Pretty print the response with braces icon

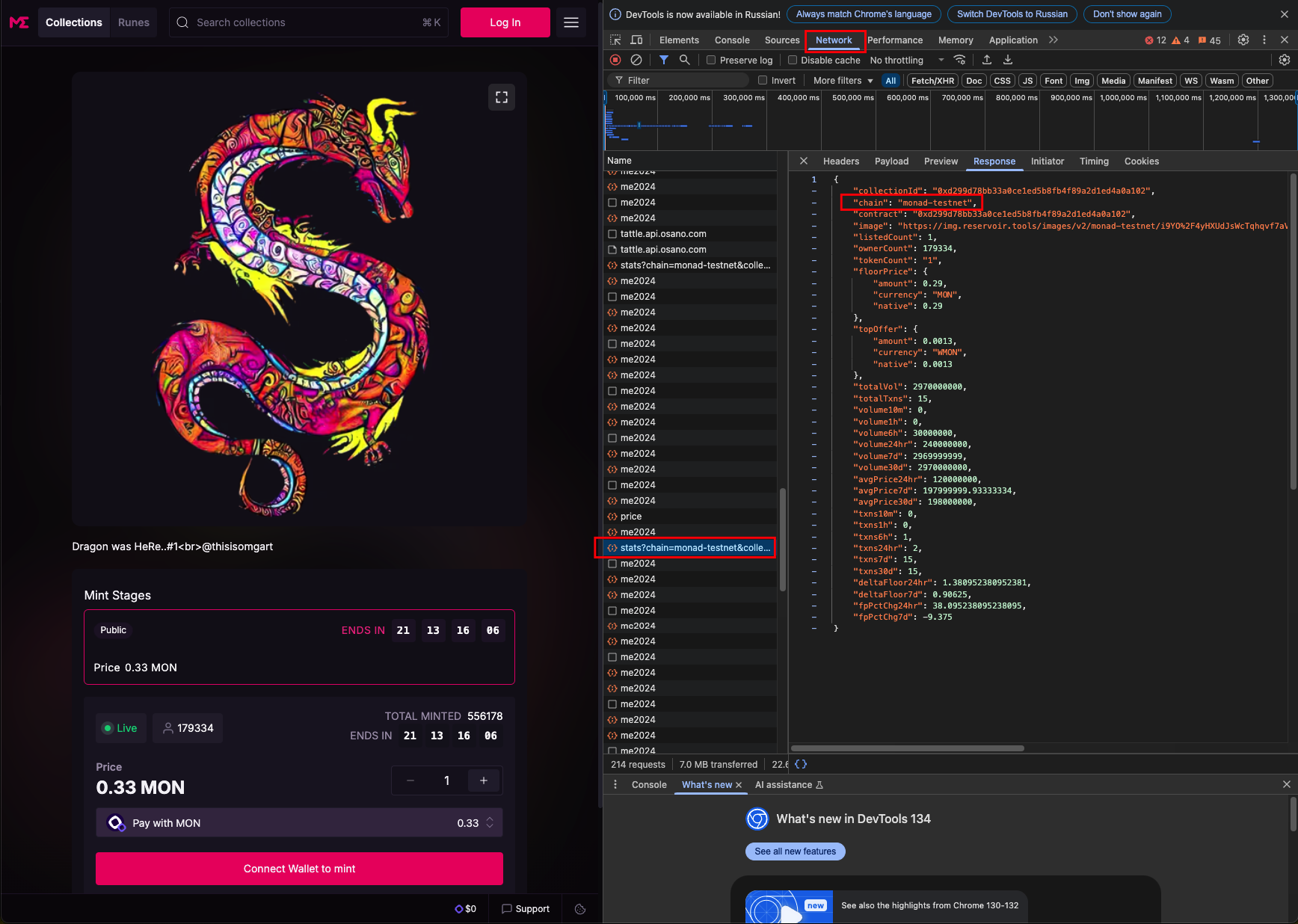[x=801, y=764]
